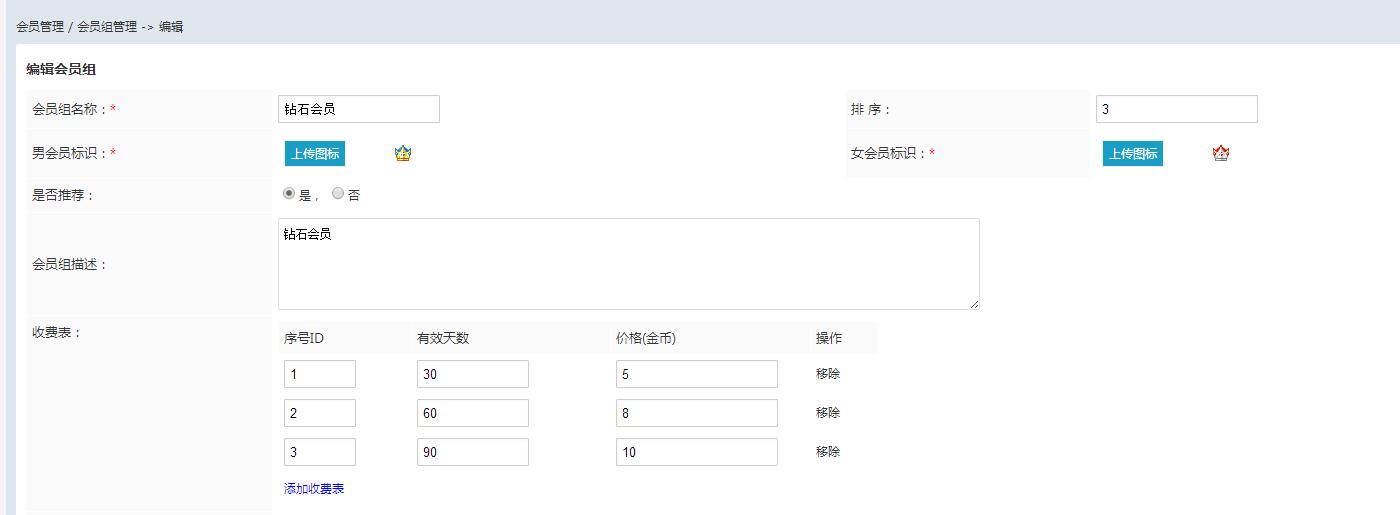Click 上传图标 for 女会员标识
This screenshot has width=1400, height=515.
pos(1132,153)
